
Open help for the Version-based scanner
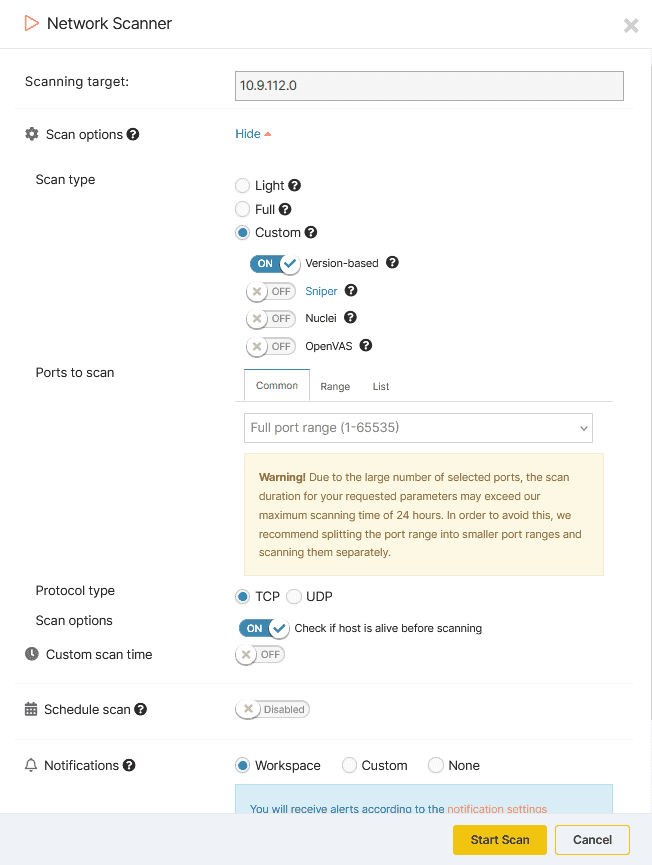coord(391,262)
